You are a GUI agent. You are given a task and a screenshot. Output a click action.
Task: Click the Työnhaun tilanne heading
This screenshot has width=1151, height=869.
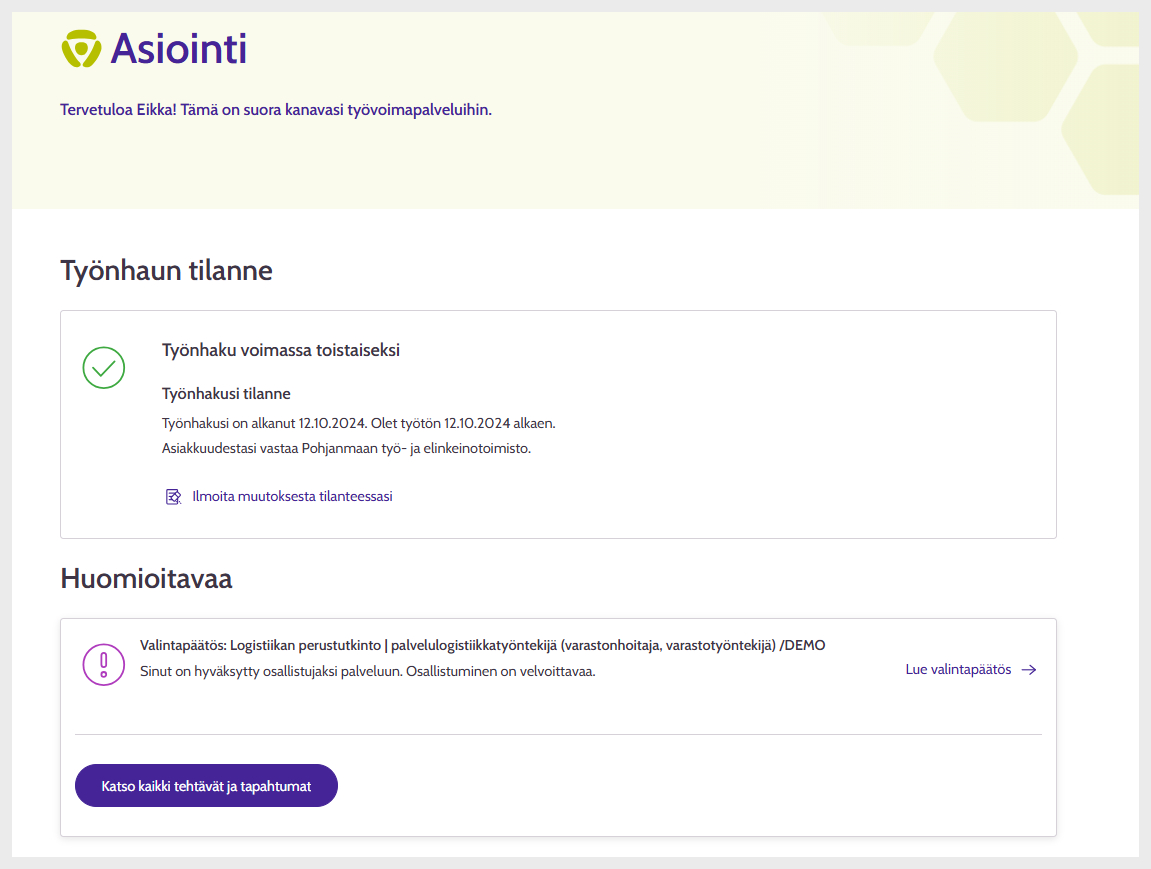coord(166,271)
